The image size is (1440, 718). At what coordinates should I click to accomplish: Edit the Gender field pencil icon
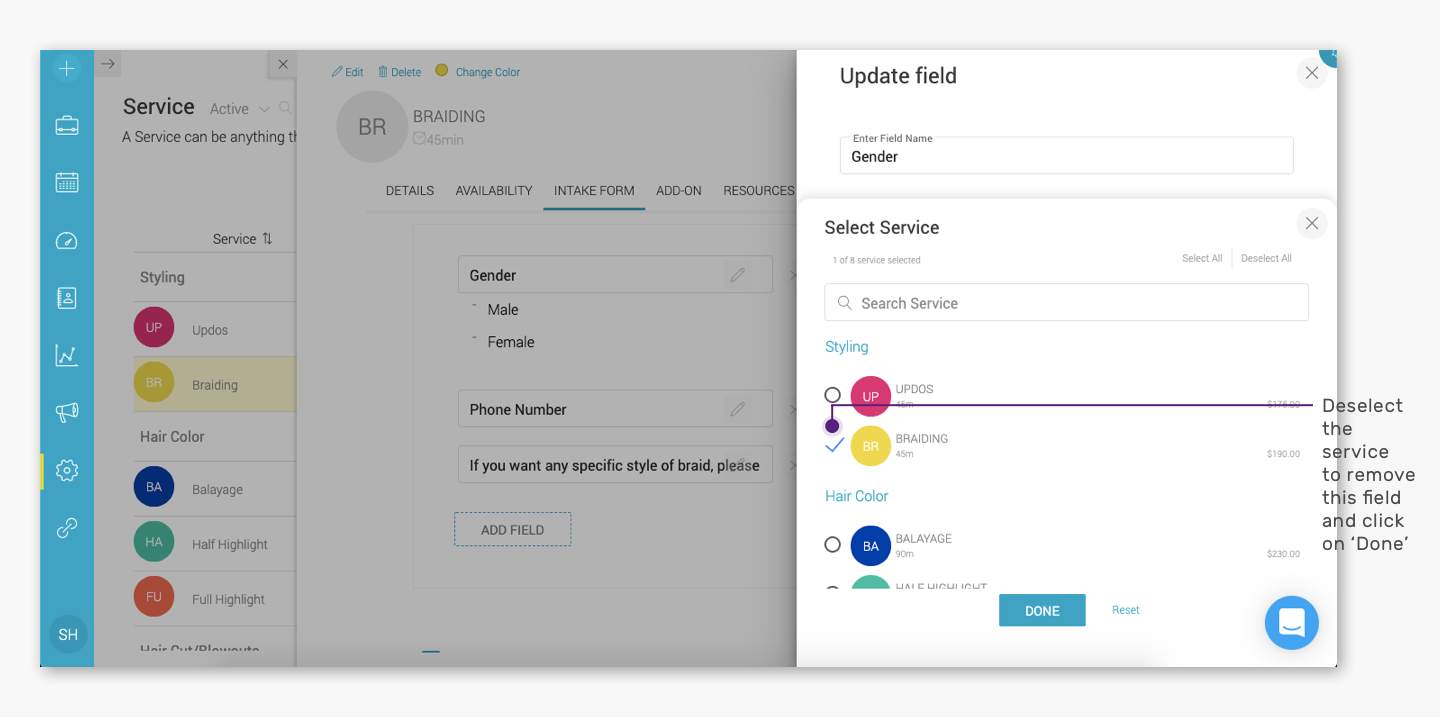click(738, 275)
